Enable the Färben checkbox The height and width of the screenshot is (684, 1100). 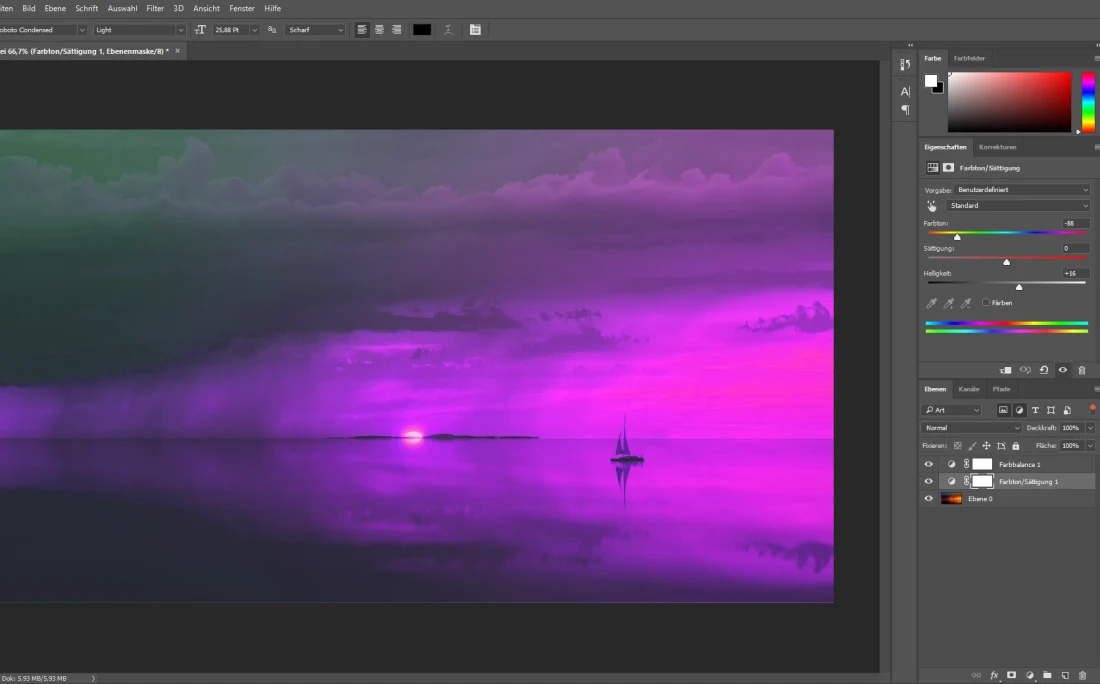click(986, 302)
